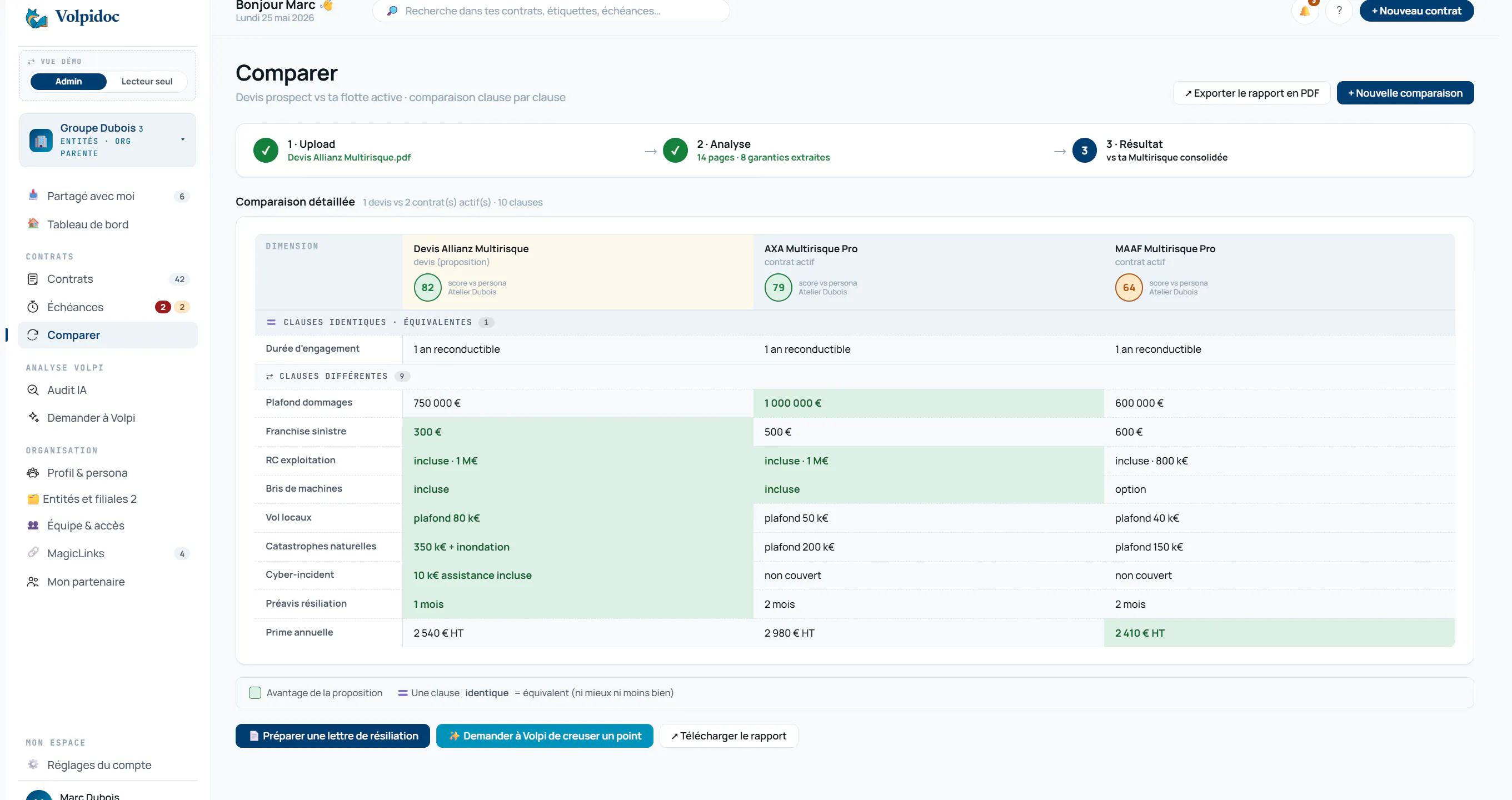
Task: Open the help question mark button
Action: point(1339,11)
